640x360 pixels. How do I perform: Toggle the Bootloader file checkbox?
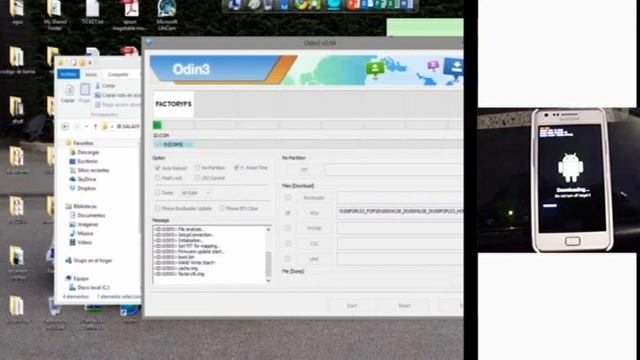pyautogui.click(x=288, y=198)
